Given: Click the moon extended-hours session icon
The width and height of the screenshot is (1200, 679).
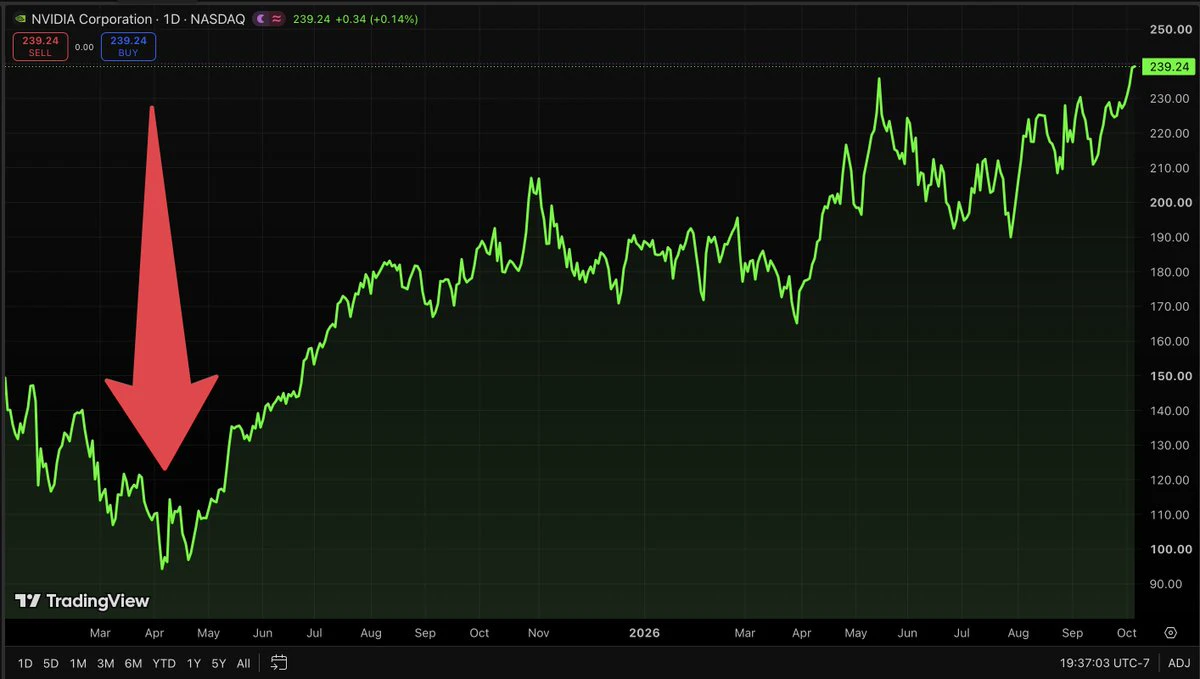Looking at the screenshot, I should click(x=261, y=19).
